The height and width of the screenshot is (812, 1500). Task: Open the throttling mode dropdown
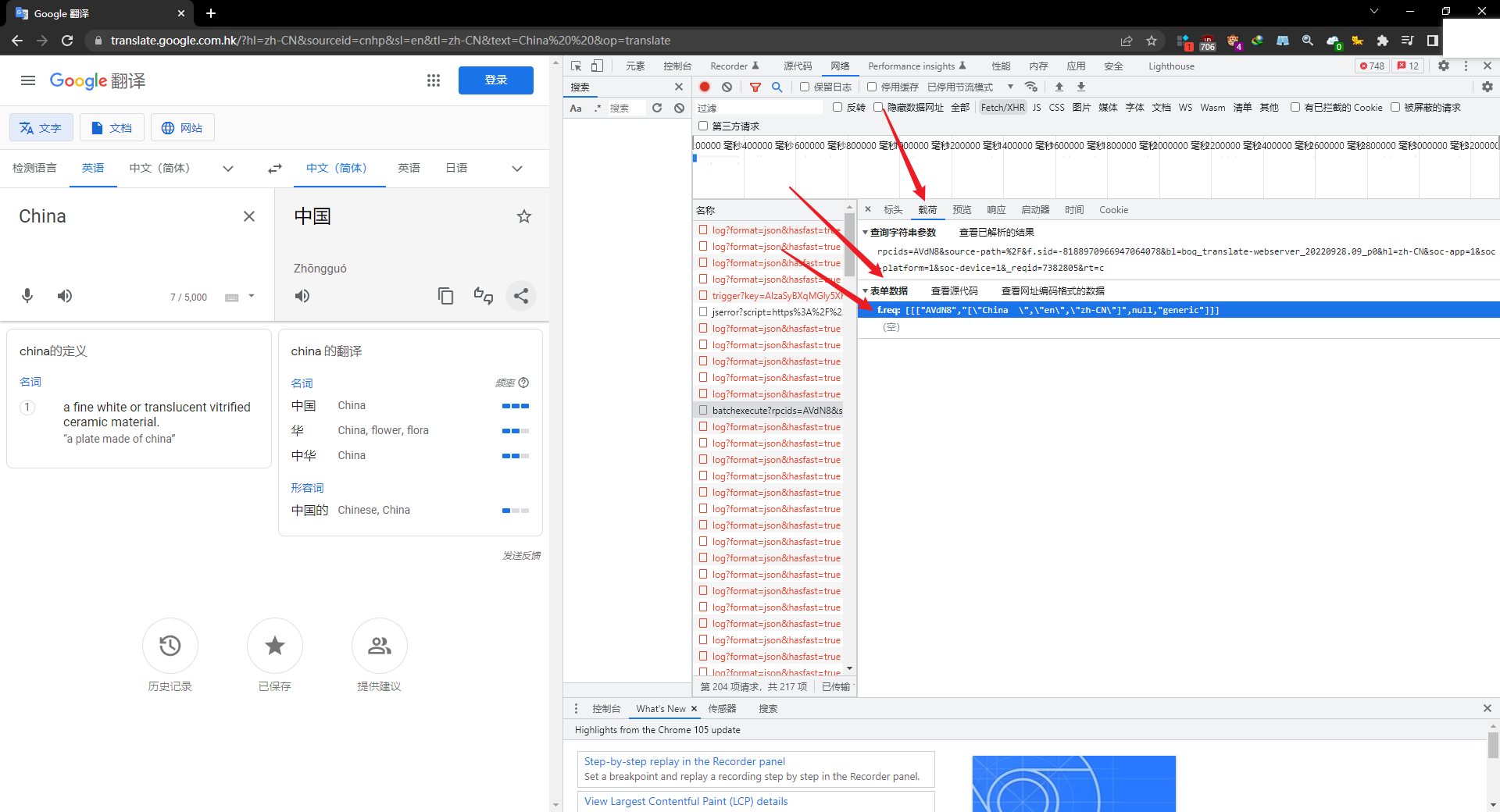pyautogui.click(x=1010, y=87)
